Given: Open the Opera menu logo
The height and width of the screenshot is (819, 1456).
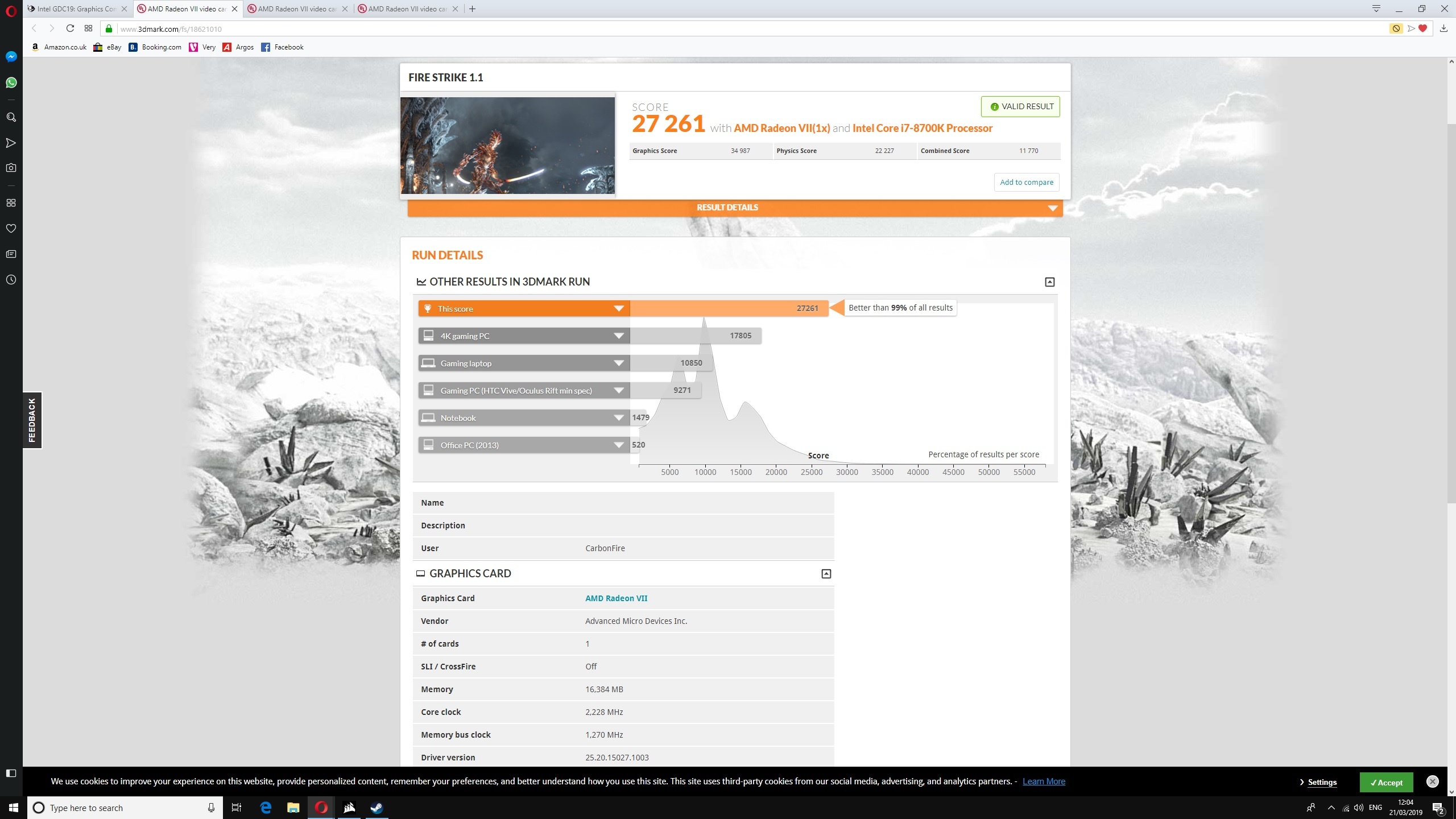Looking at the screenshot, I should [x=11, y=10].
